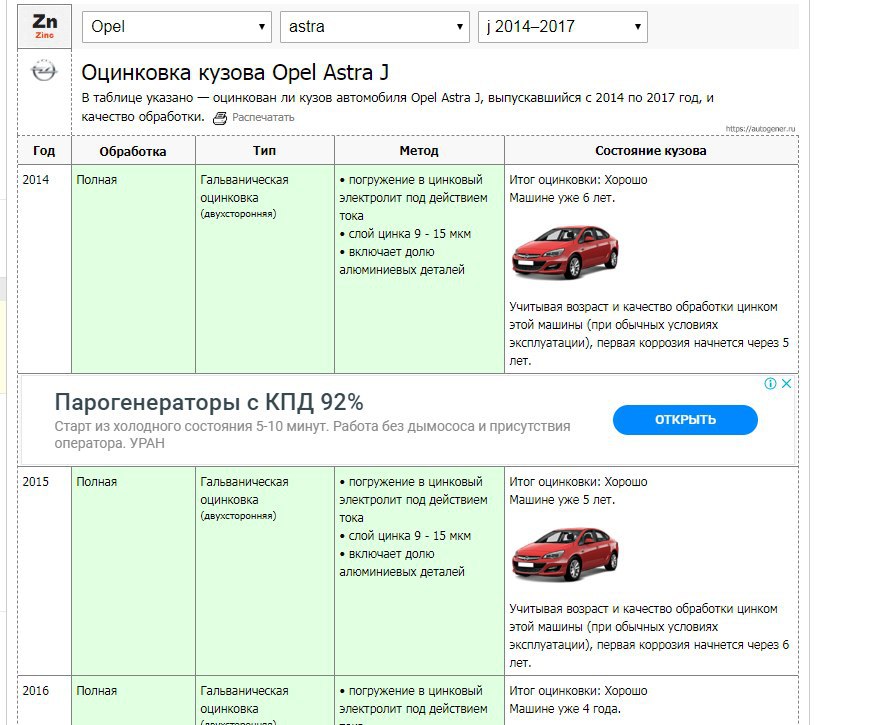Open the Opel make dropdown
Image resolution: width=874 pixels, height=725 pixels.
[x=177, y=27]
